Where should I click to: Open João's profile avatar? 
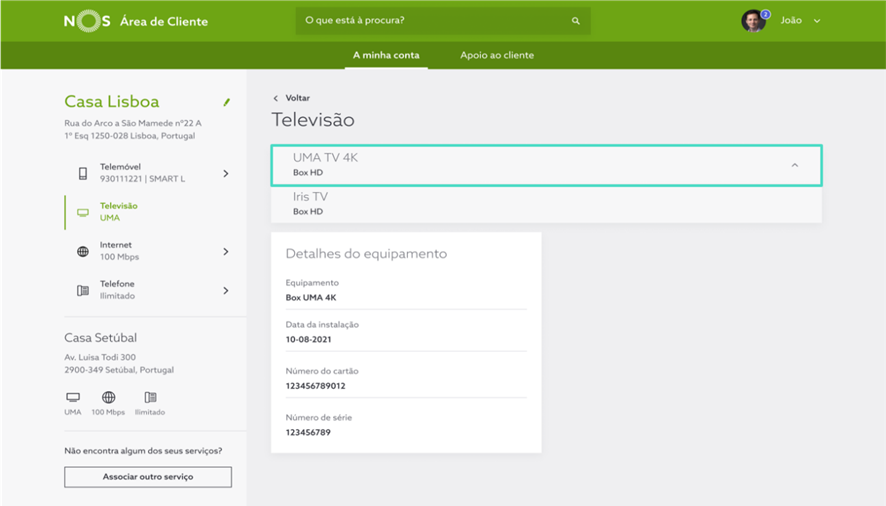coord(753,21)
